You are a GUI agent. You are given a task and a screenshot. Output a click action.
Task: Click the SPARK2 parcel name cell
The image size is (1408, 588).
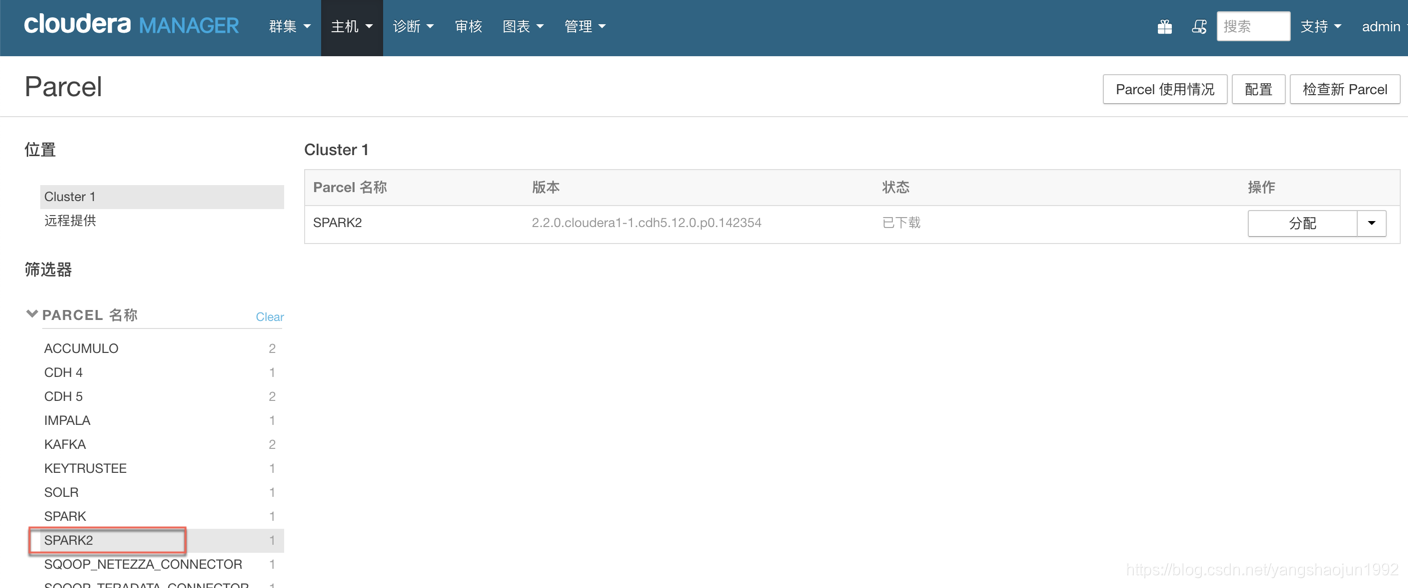click(337, 223)
